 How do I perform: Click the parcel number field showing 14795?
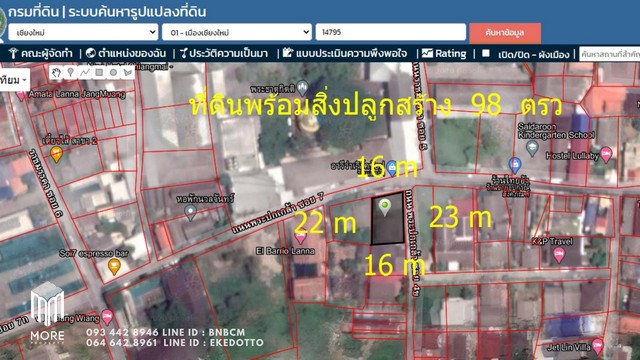391,32
